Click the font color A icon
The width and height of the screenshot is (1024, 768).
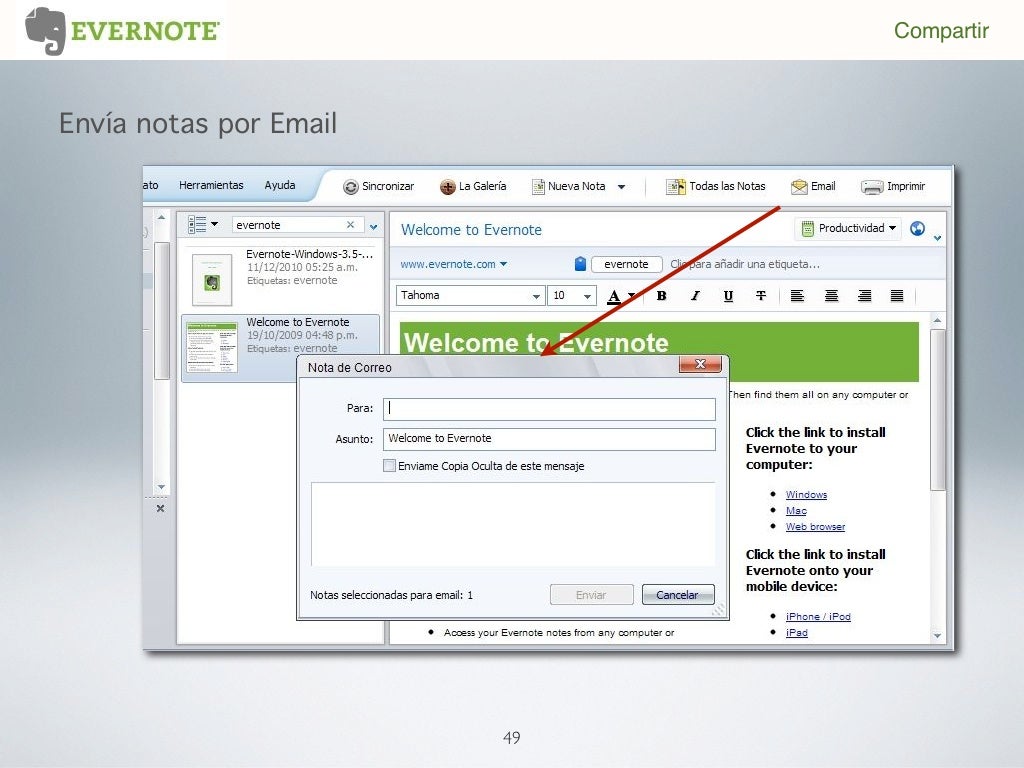(x=614, y=296)
